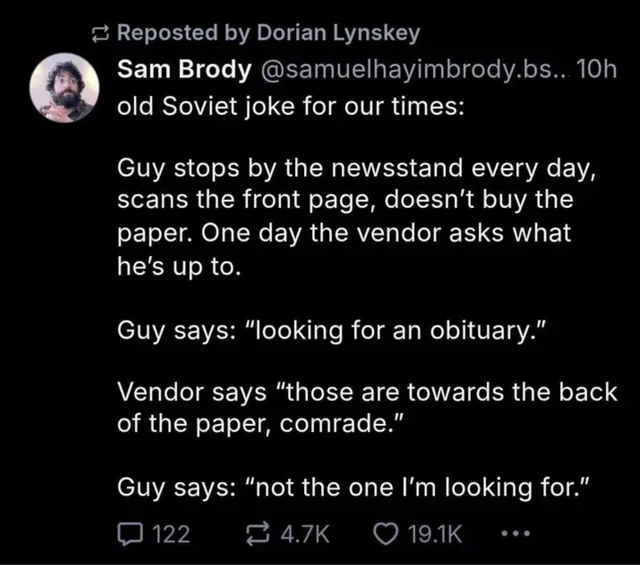Screen dimensions: 640x565
Task: Click the '10h' post timestamp
Action: click(598, 70)
